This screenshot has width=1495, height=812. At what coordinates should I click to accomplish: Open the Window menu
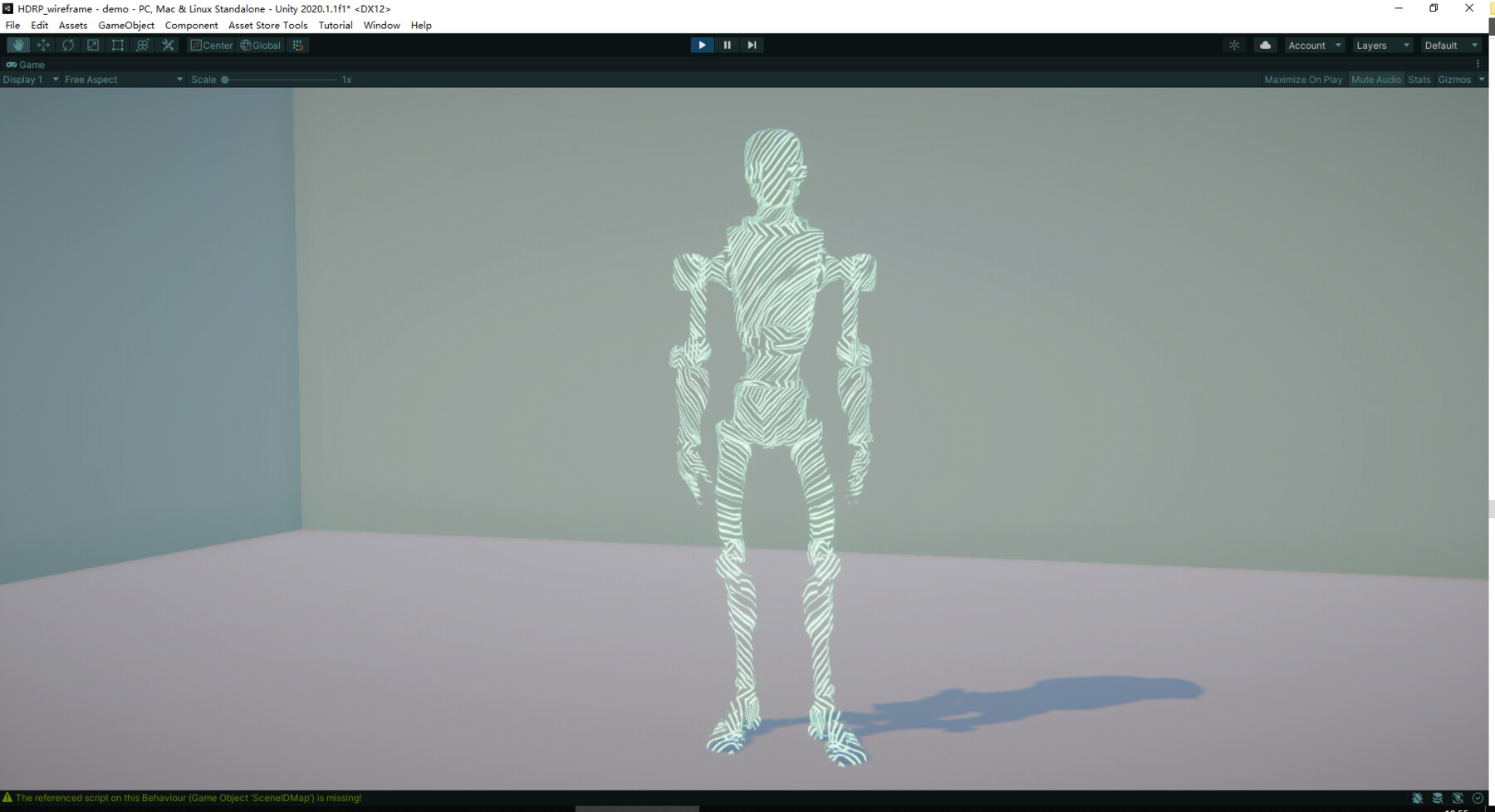click(x=381, y=25)
